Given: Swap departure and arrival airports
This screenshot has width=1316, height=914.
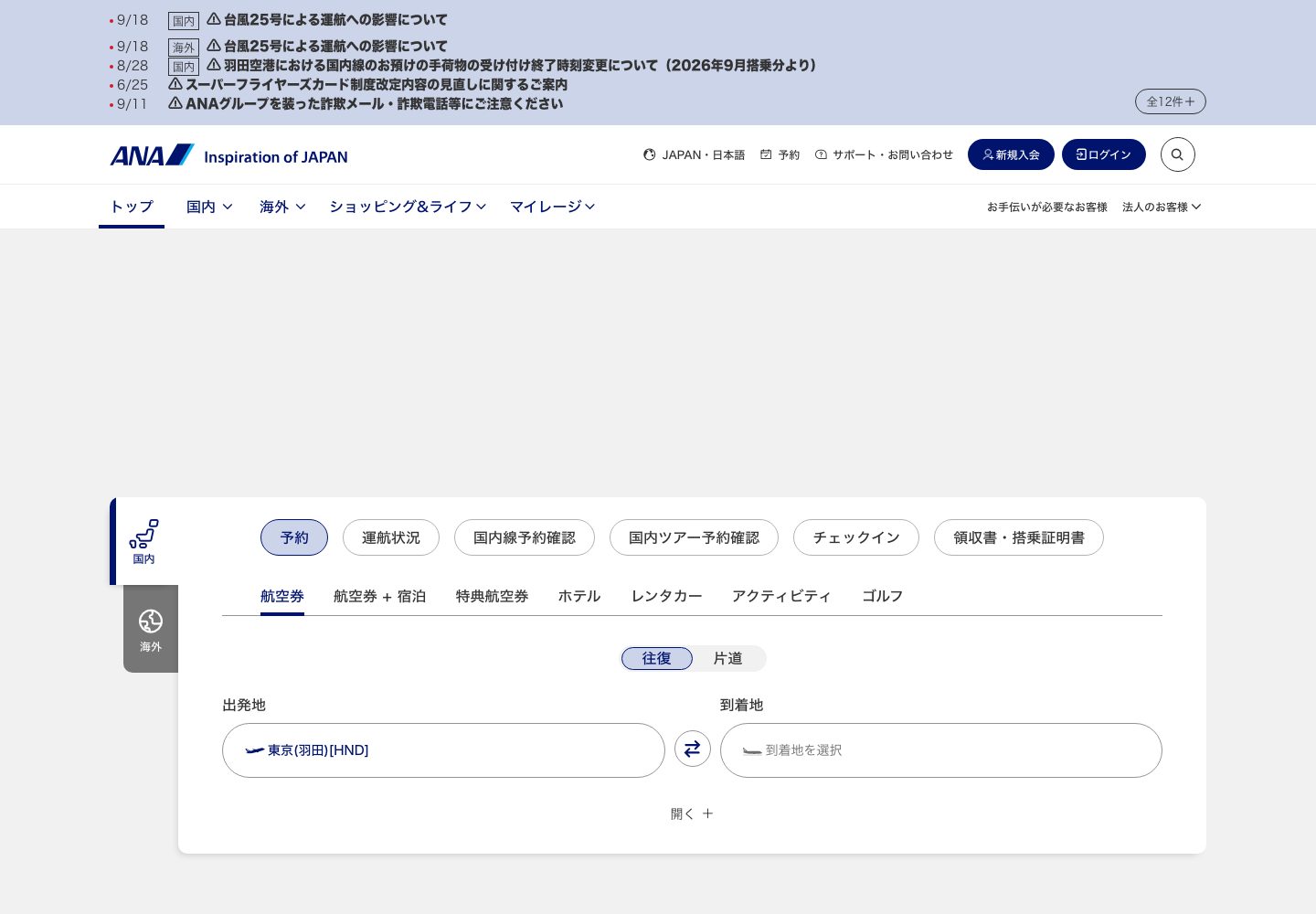Looking at the screenshot, I should tap(693, 749).
